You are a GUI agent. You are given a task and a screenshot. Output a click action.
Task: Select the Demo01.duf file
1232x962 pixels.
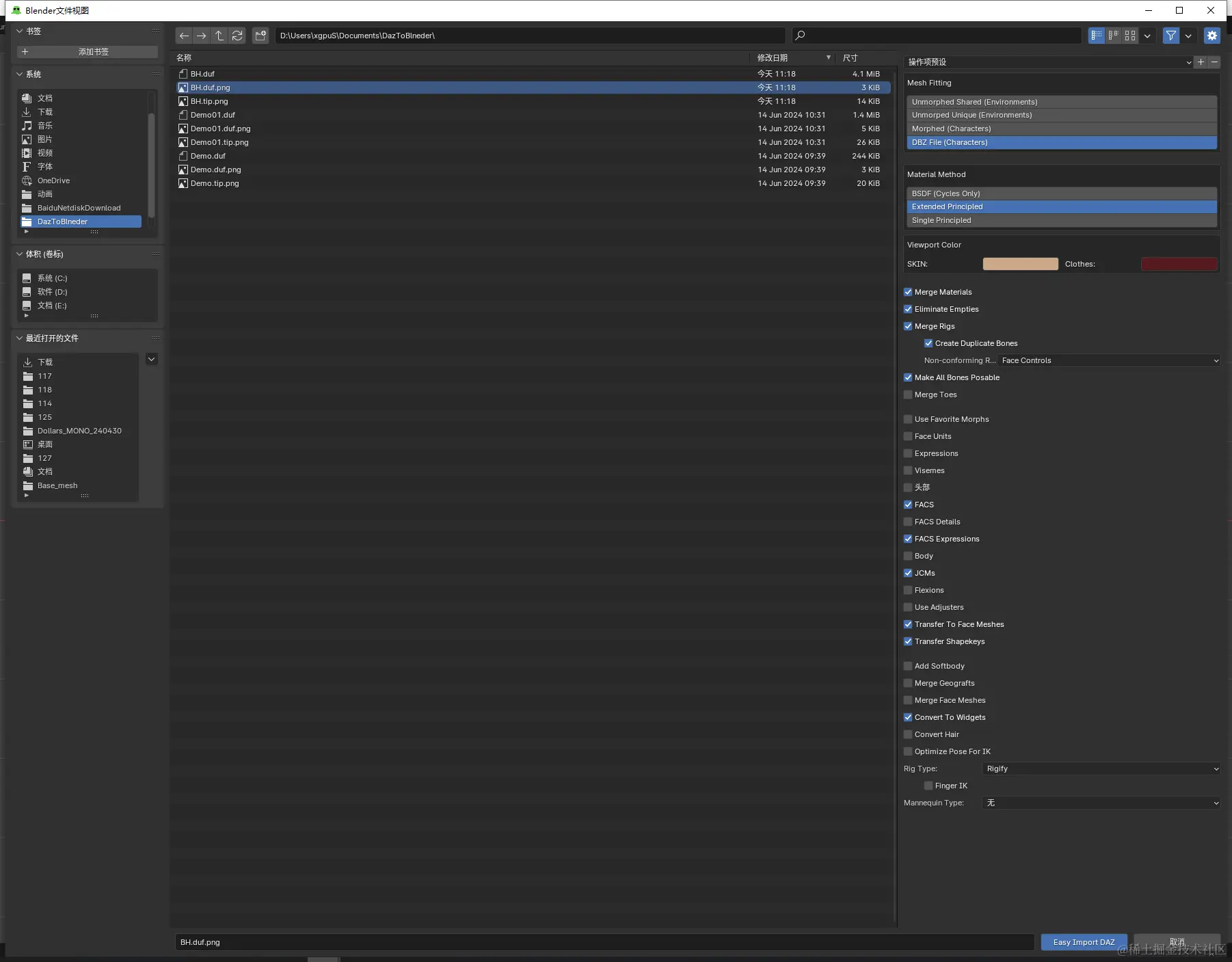[533, 115]
